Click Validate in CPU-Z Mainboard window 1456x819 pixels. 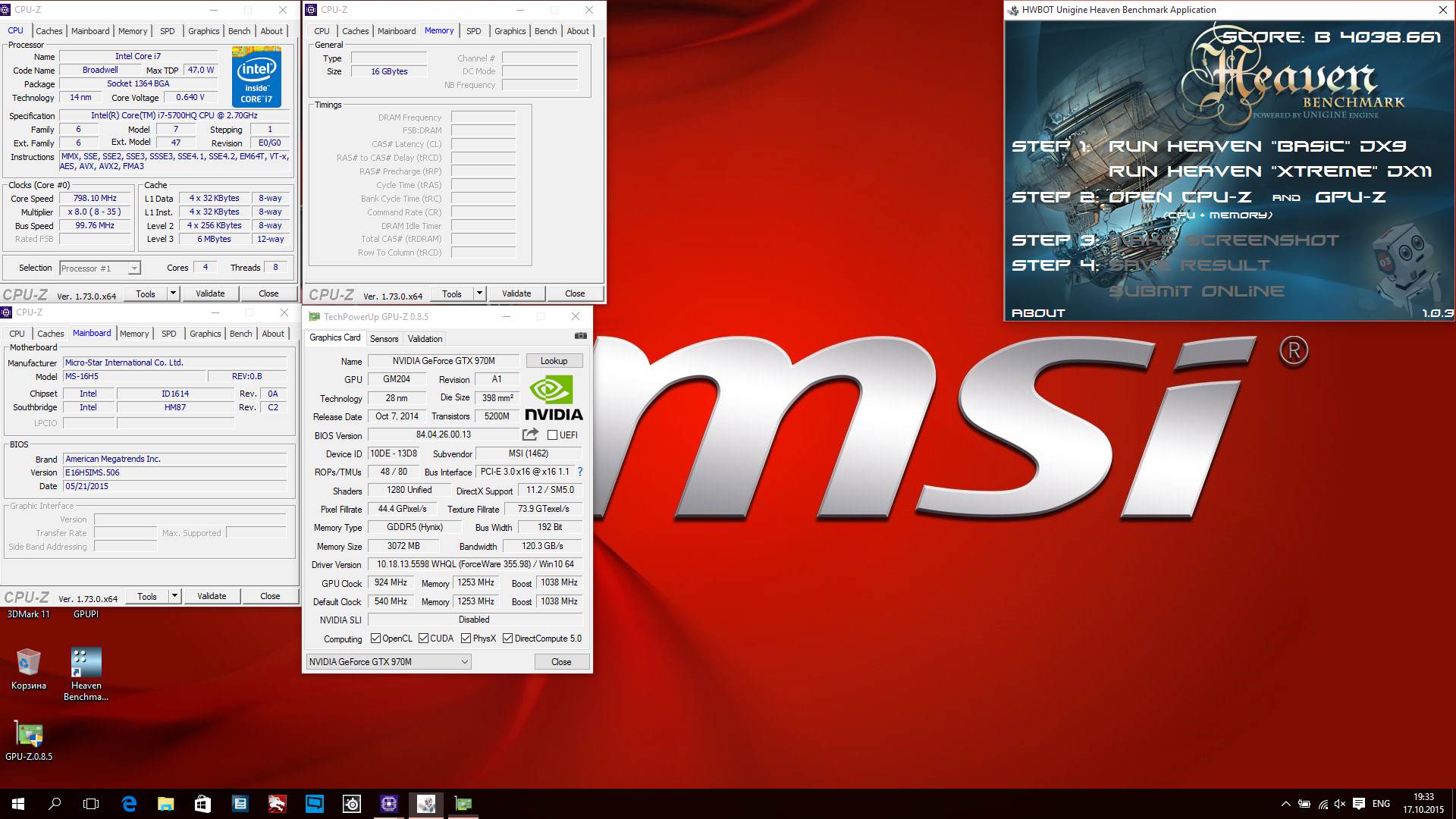[x=212, y=596]
